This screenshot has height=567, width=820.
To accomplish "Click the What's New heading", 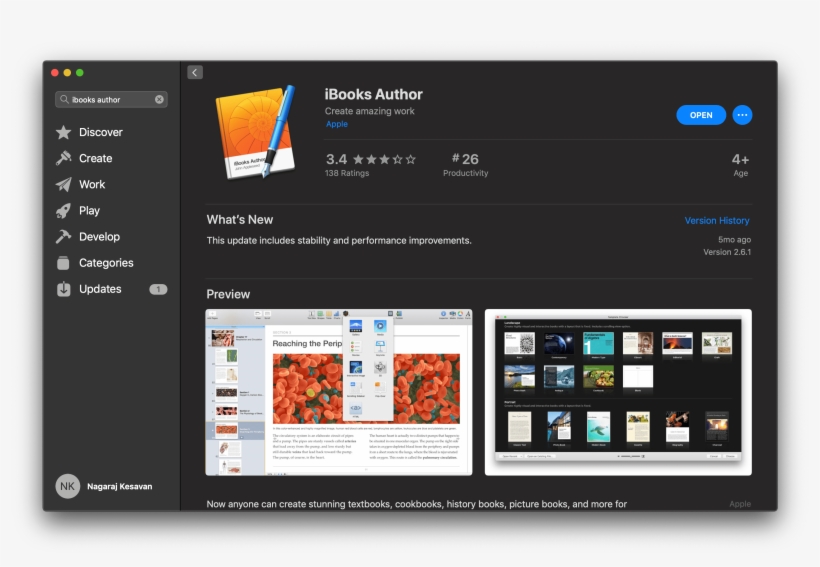I will (x=240, y=220).
